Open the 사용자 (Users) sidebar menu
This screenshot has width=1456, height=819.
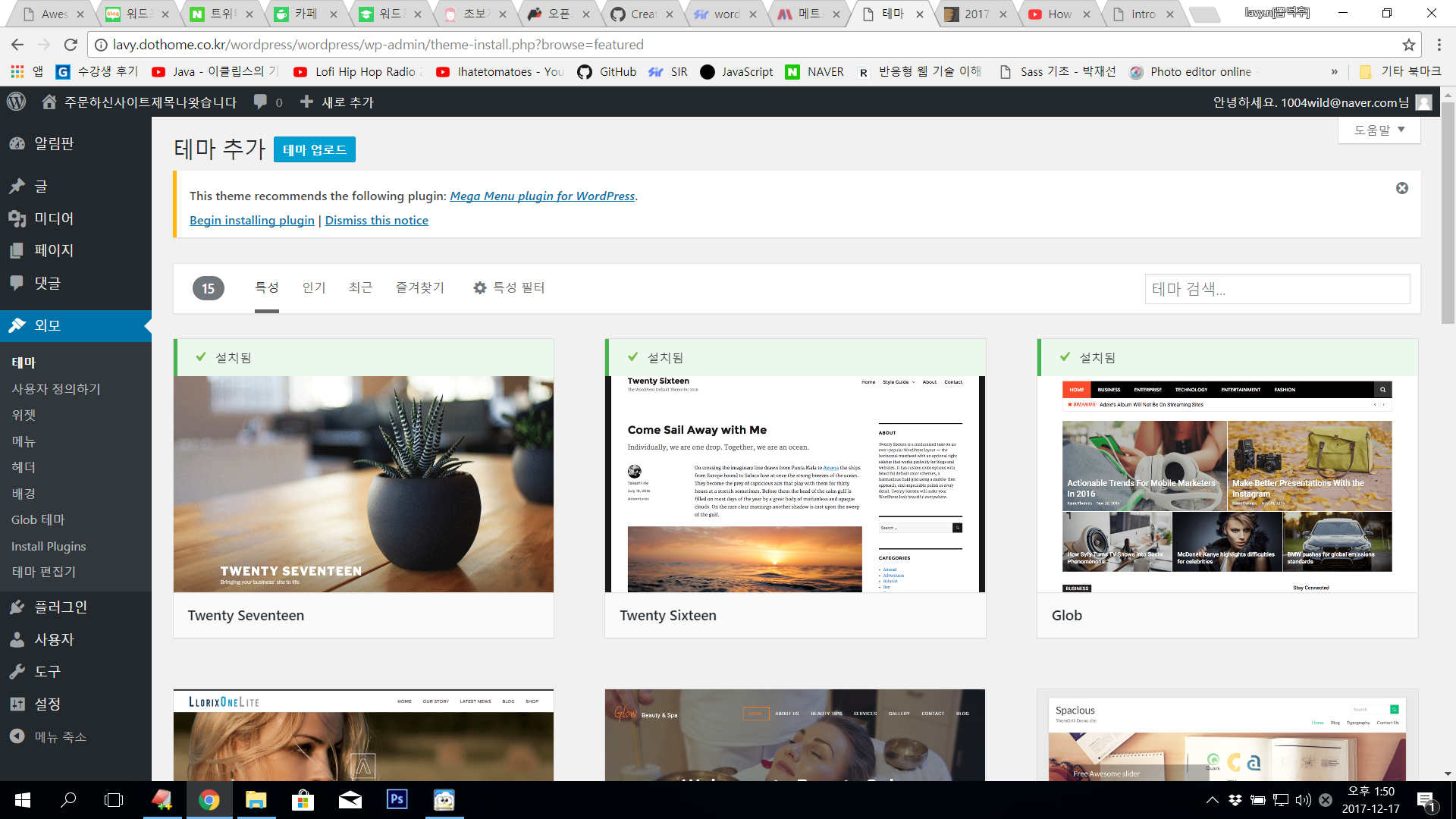[53, 639]
